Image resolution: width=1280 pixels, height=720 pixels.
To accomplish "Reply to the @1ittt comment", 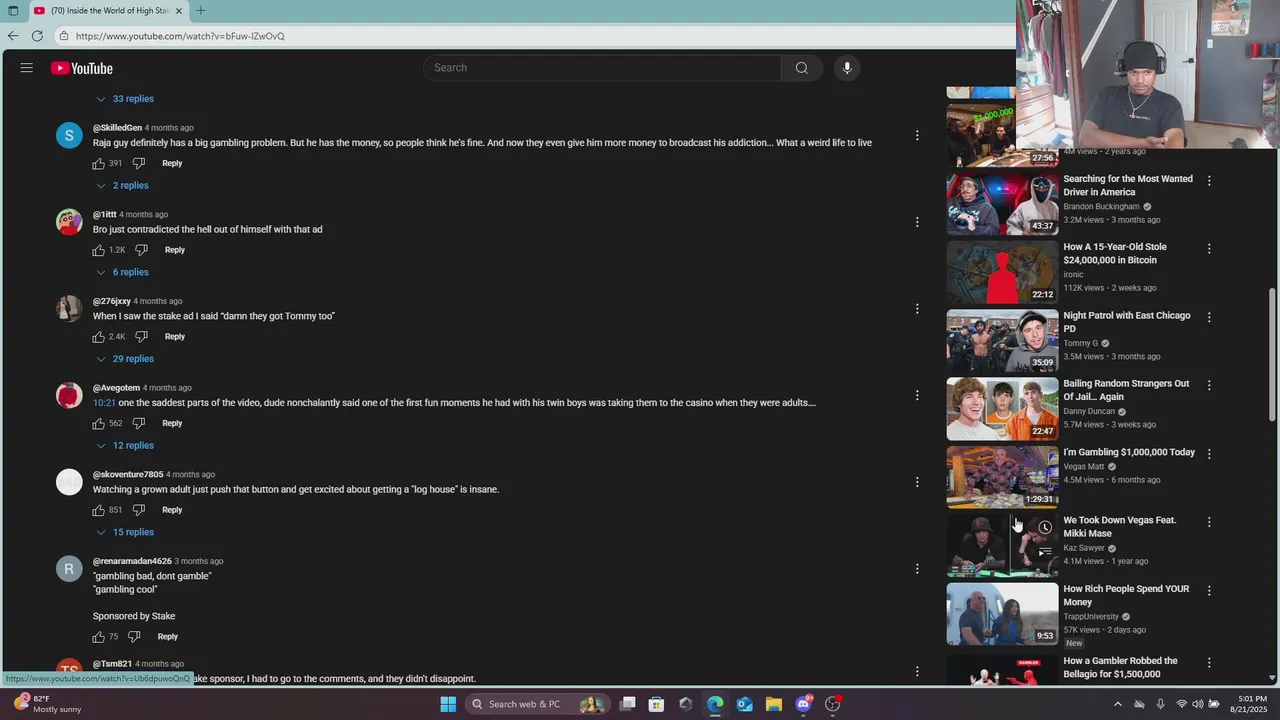I will coord(175,250).
